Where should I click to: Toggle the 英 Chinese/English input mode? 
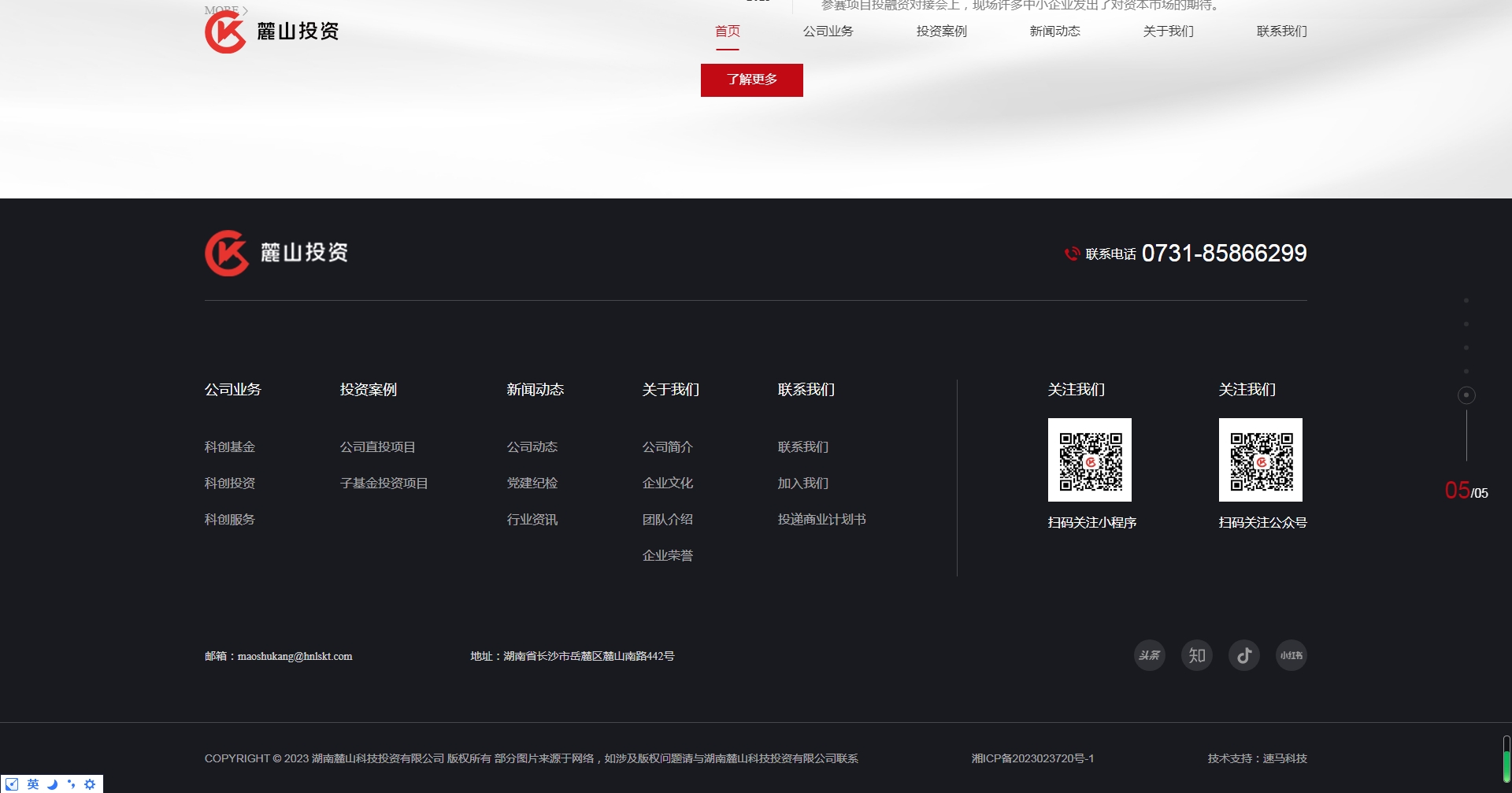32,784
